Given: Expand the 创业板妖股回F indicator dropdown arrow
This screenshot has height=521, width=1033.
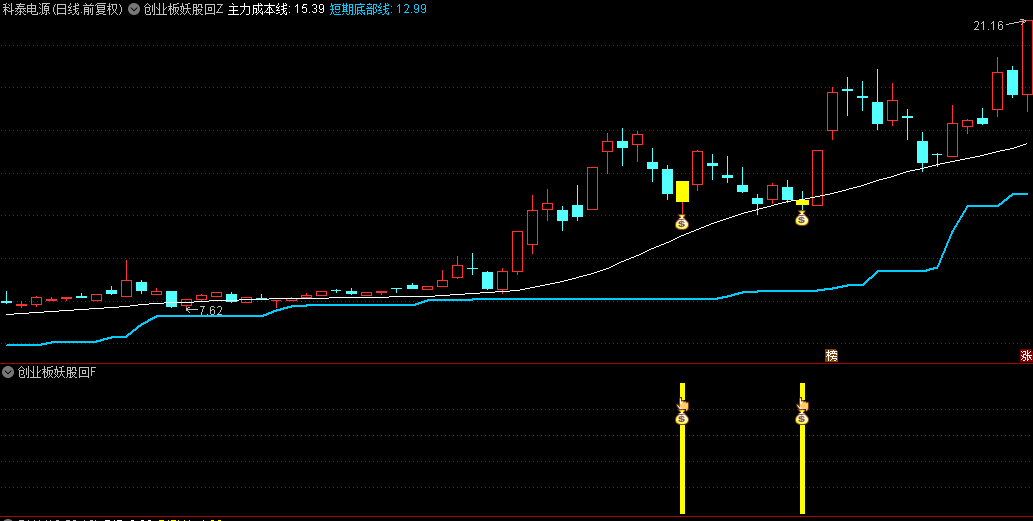Looking at the screenshot, I should coord(8,372).
